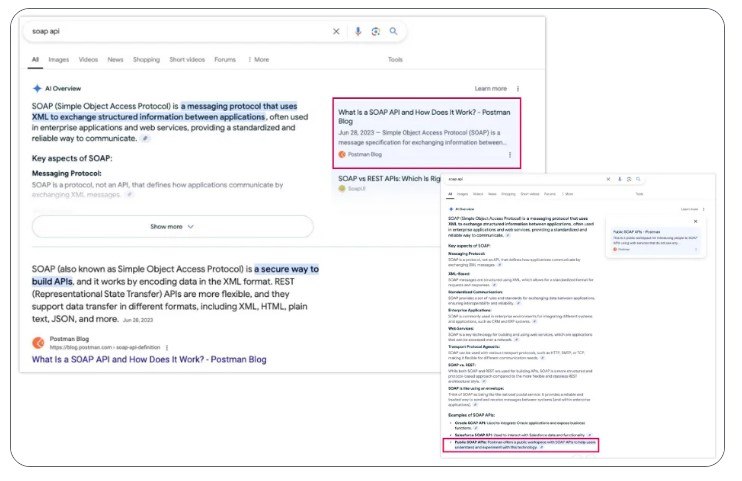Click SoapUI source icon on second card
Viewport: 742px width, 481px height.
[342, 188]
